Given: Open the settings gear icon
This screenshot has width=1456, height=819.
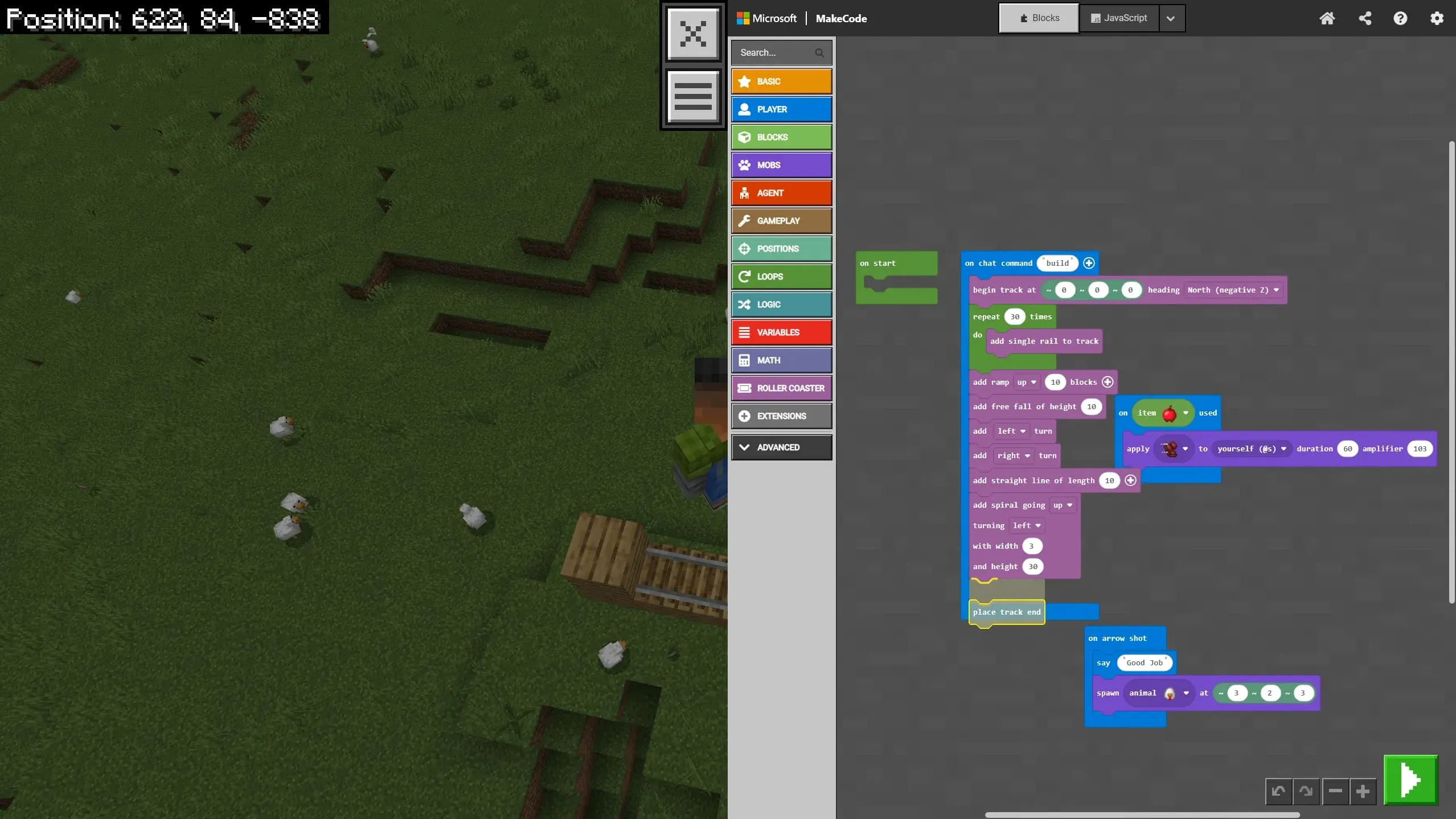Looking at the screenshot, I should 1437,18.
